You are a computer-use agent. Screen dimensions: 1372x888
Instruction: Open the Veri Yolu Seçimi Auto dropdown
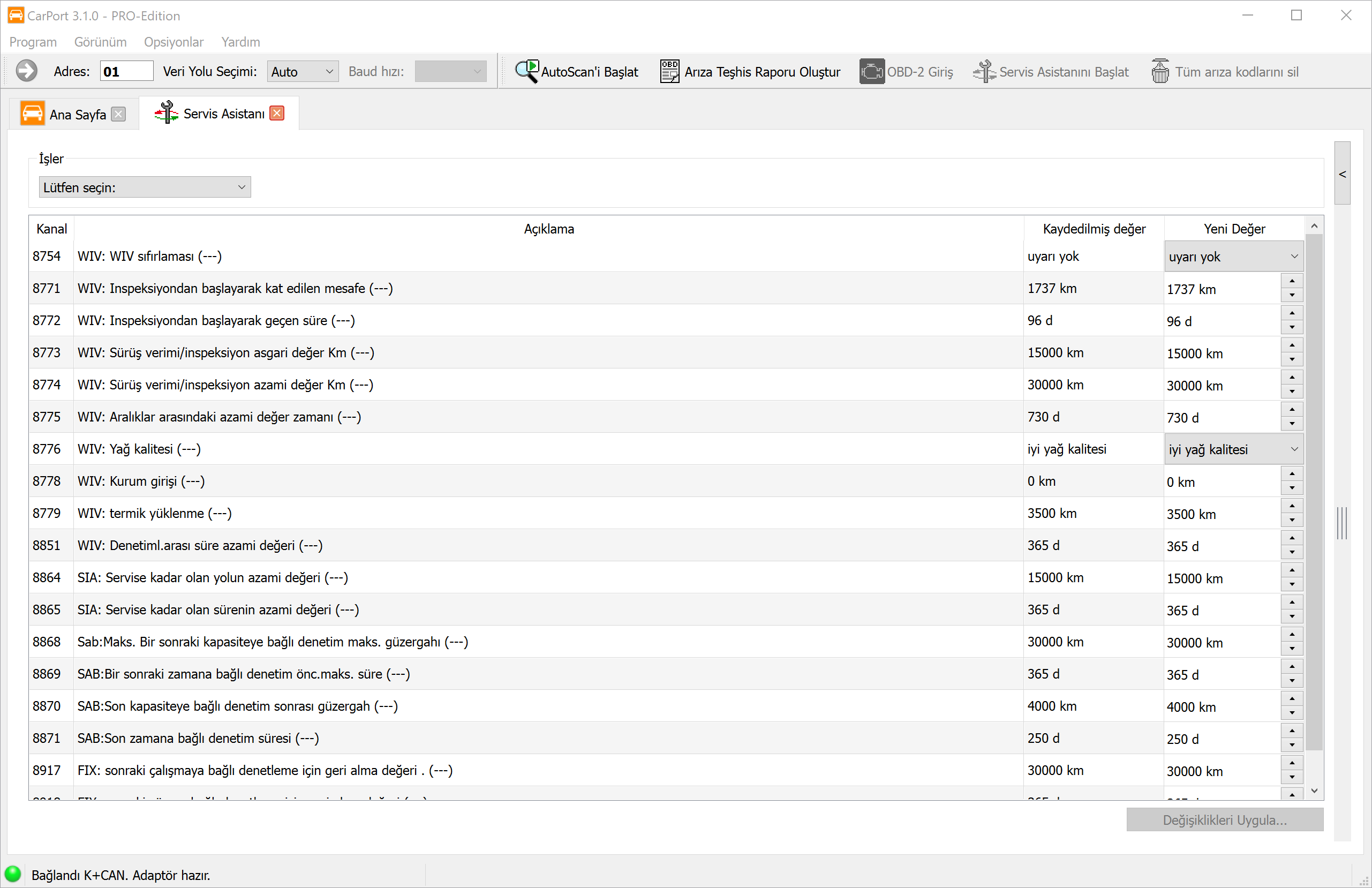tap(303, 72)
